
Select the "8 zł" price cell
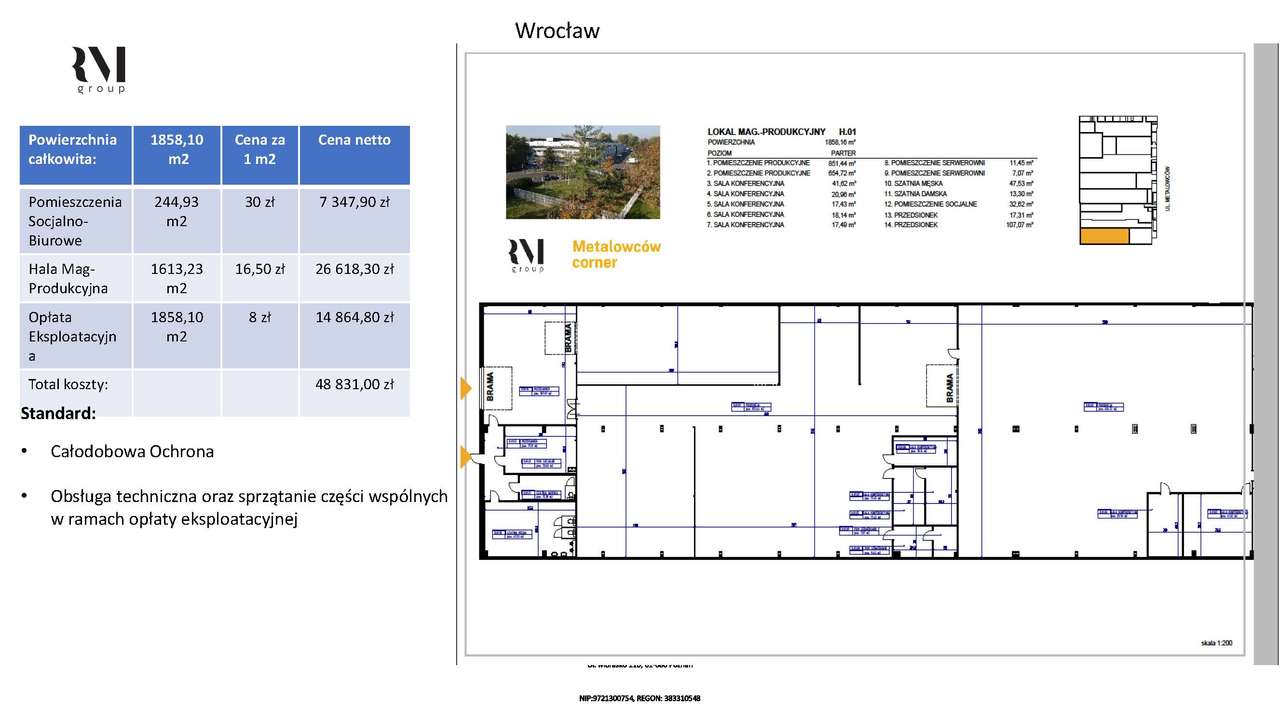click(x=260, y=336)
